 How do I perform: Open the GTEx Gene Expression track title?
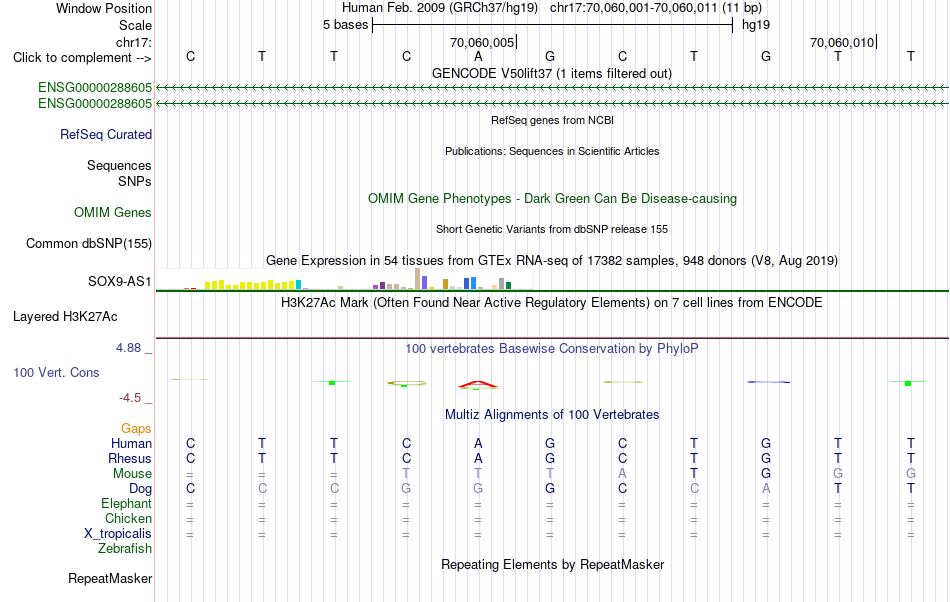[552, 260]
